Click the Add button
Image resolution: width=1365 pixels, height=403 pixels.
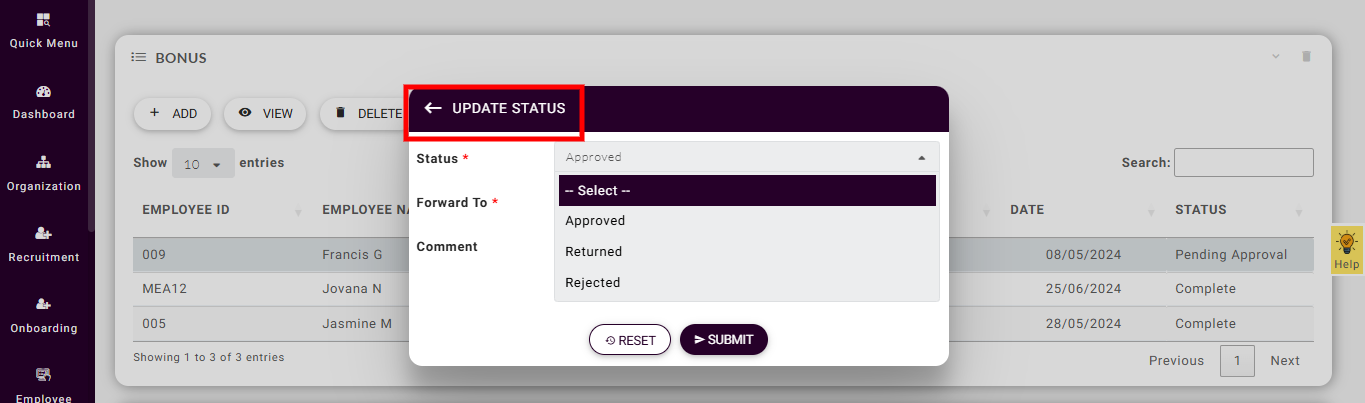click(x=172, y=114)
